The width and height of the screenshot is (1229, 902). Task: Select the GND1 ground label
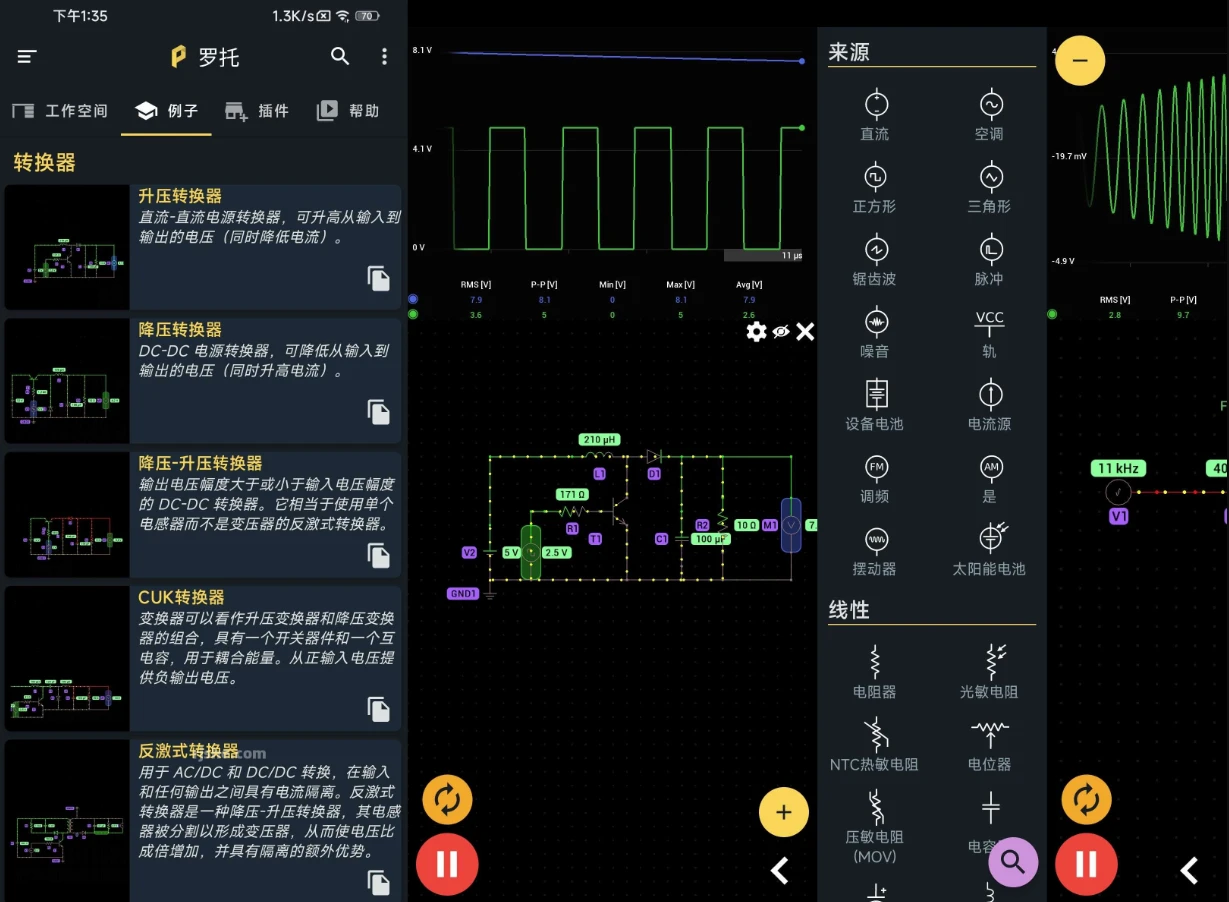[464, 594]
